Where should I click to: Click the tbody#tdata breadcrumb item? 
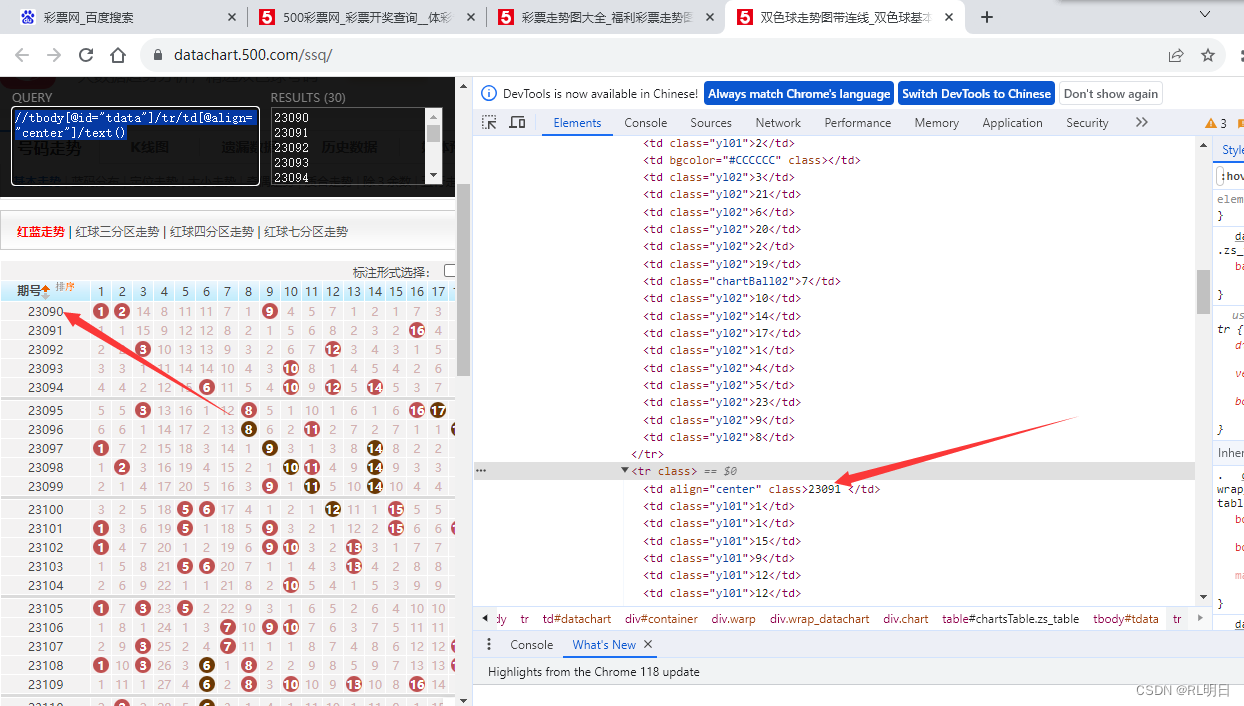pyautogui.click(x=1125, y=619)
